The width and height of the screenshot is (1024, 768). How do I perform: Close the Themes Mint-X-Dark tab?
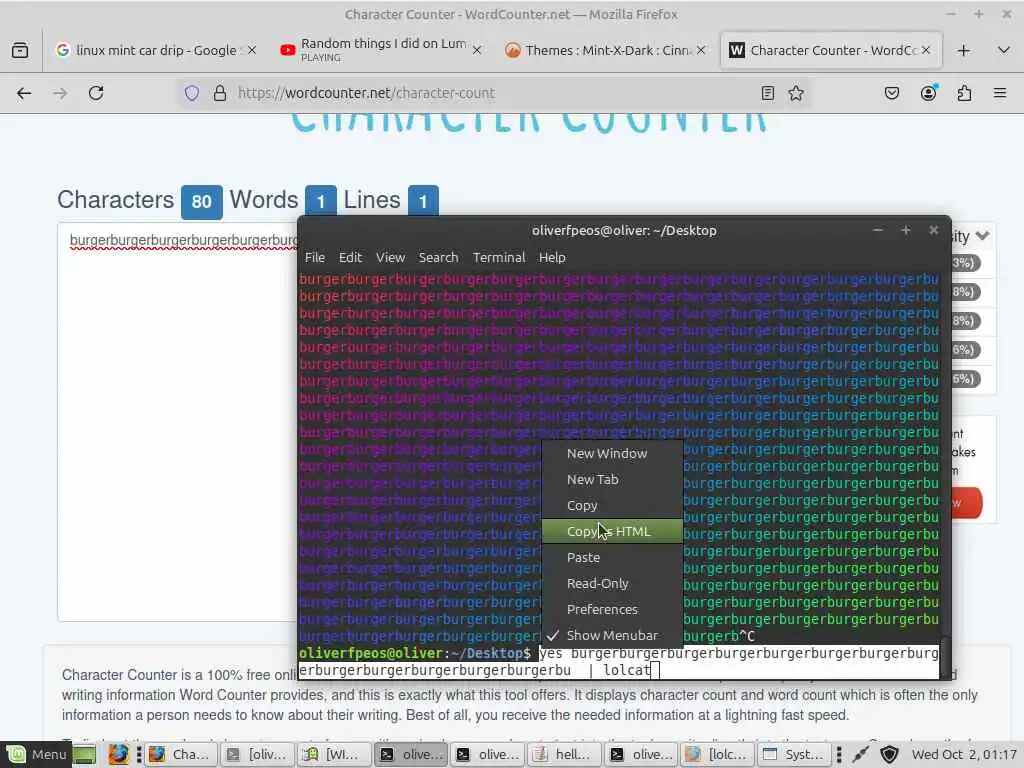[701, 50]
